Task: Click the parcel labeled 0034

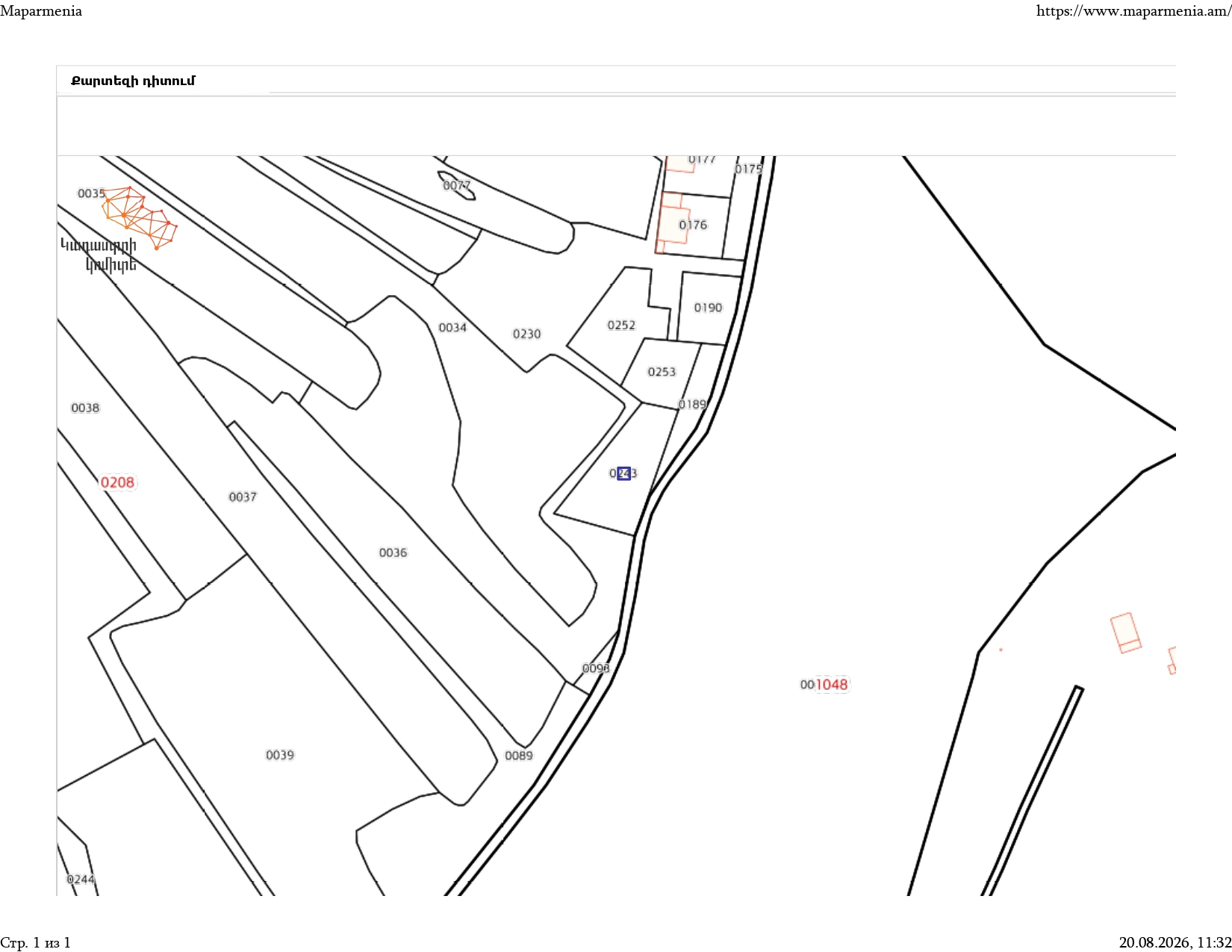Action: [452, 328]
